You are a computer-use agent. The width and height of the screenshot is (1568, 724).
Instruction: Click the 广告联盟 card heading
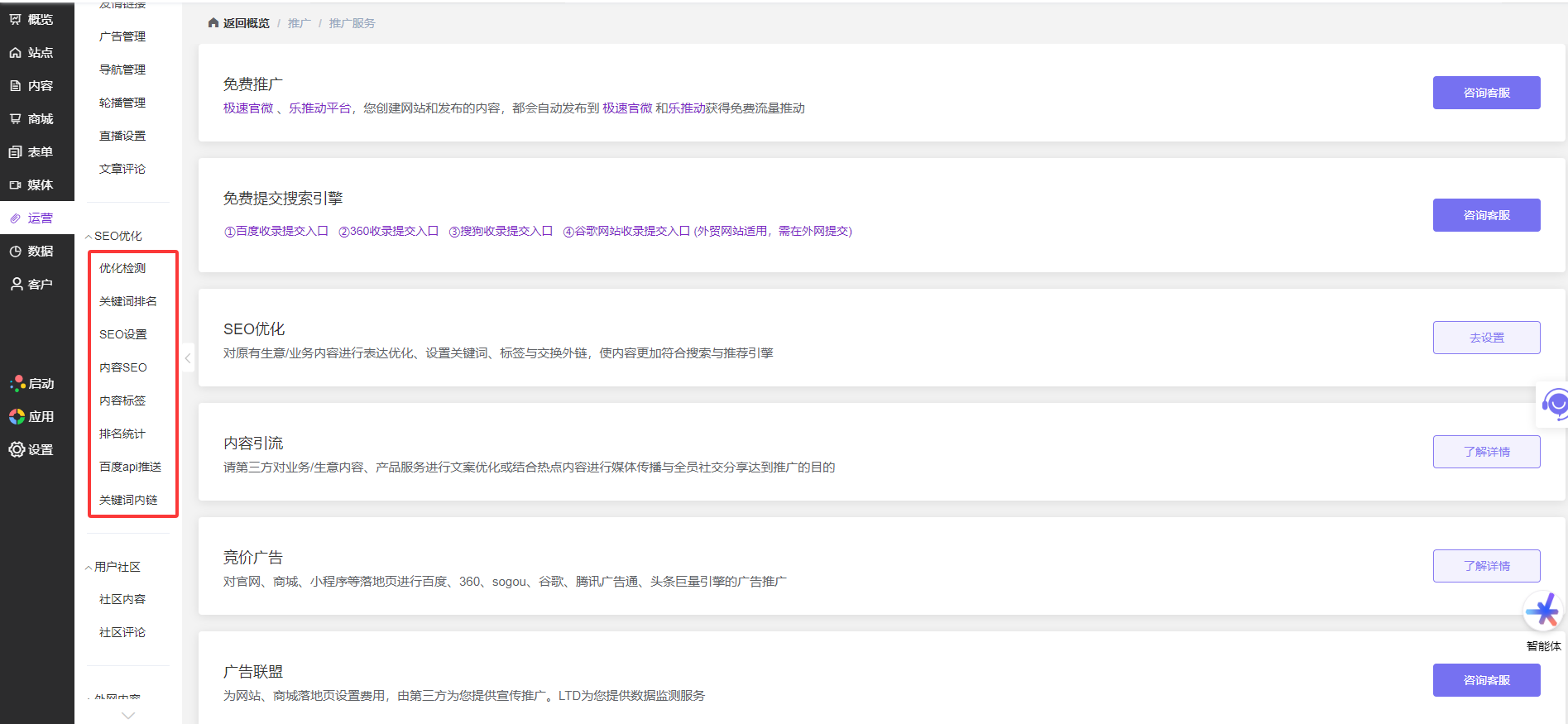[x=253, y=672]
